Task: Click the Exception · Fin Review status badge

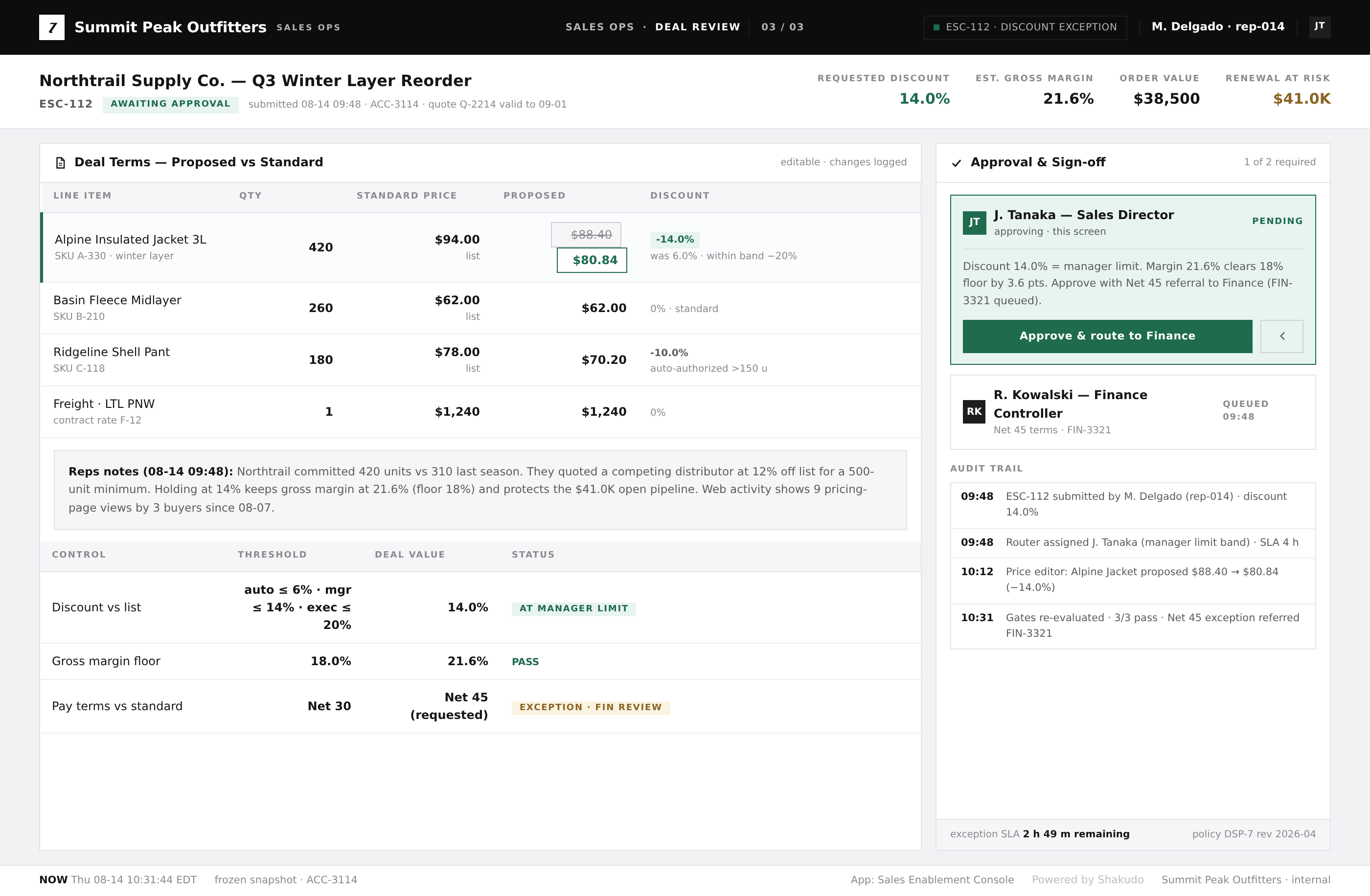Action: [591, 707]
